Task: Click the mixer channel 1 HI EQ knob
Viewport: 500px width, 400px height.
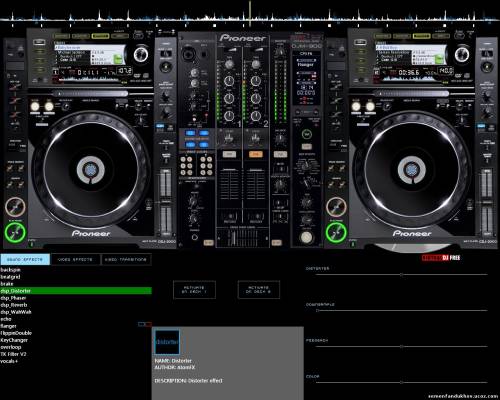Action: 229,81
